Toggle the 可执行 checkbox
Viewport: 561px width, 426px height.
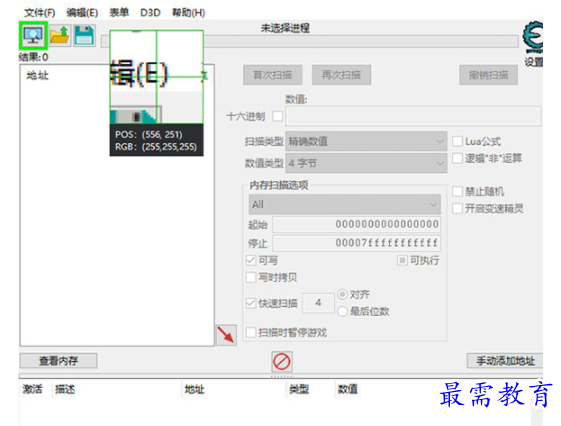pos(402,260)
